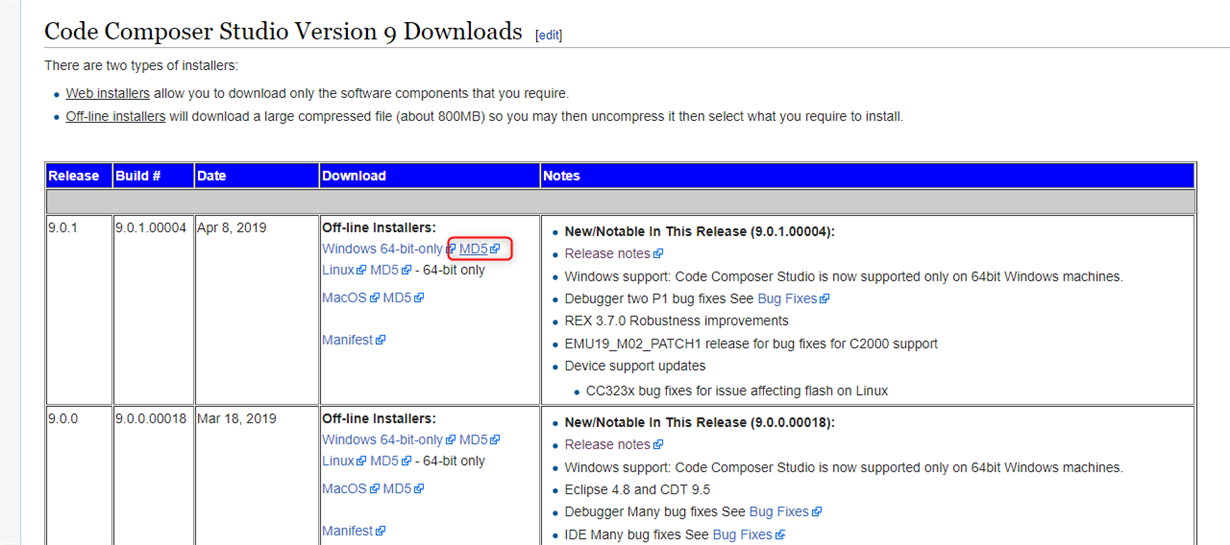The image size is (1230, 545).
Task: Click the Build # column header
Action: point(153,175)
